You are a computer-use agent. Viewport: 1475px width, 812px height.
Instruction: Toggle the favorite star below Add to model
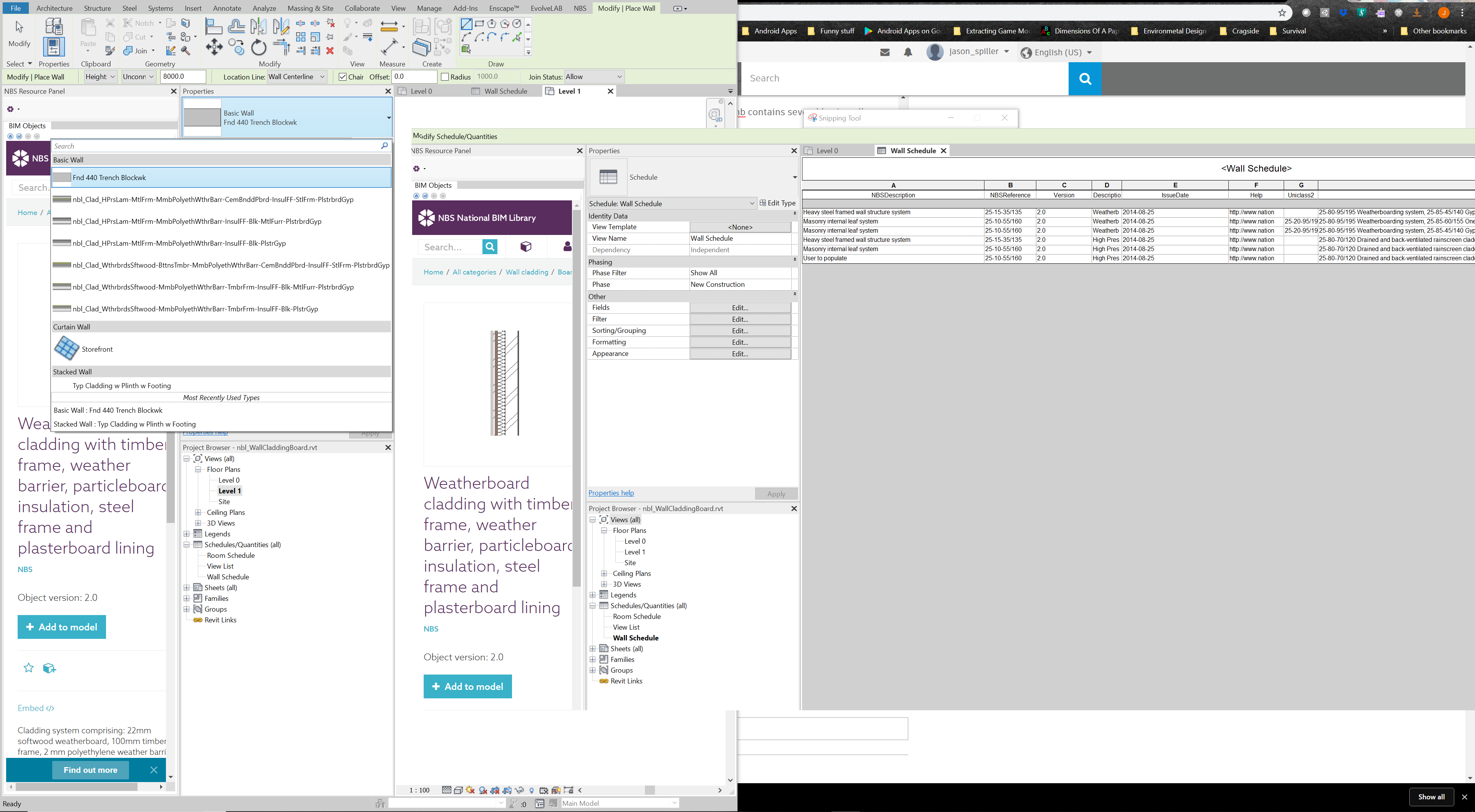tap(29, 668)
